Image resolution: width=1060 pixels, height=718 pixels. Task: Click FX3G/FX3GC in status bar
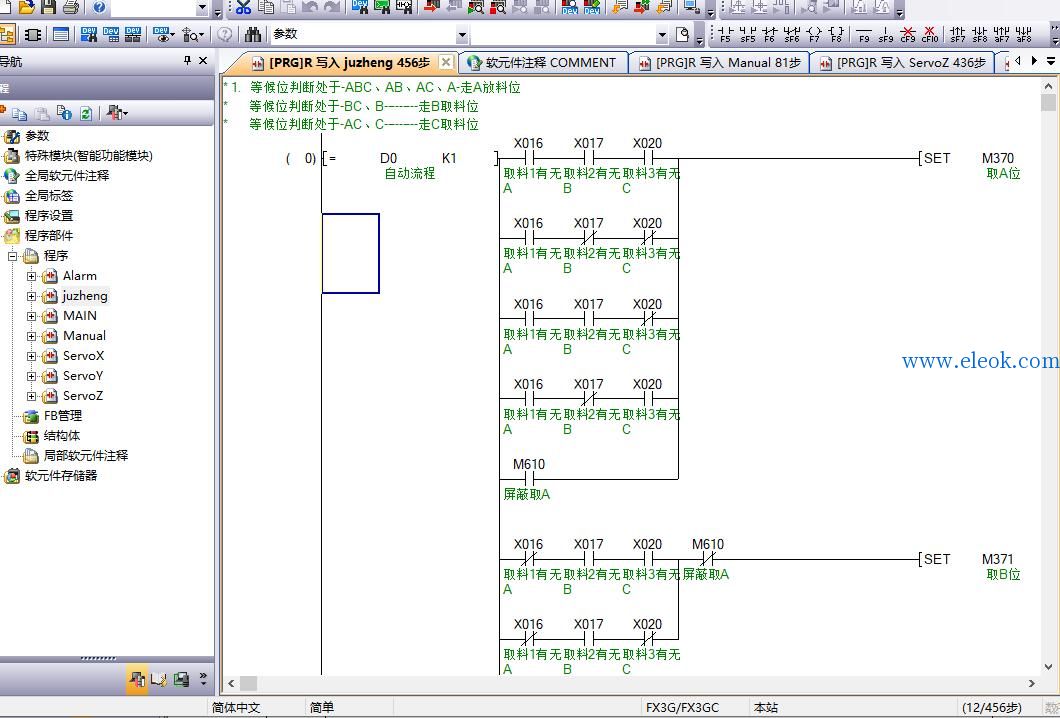tap(682, 708)
